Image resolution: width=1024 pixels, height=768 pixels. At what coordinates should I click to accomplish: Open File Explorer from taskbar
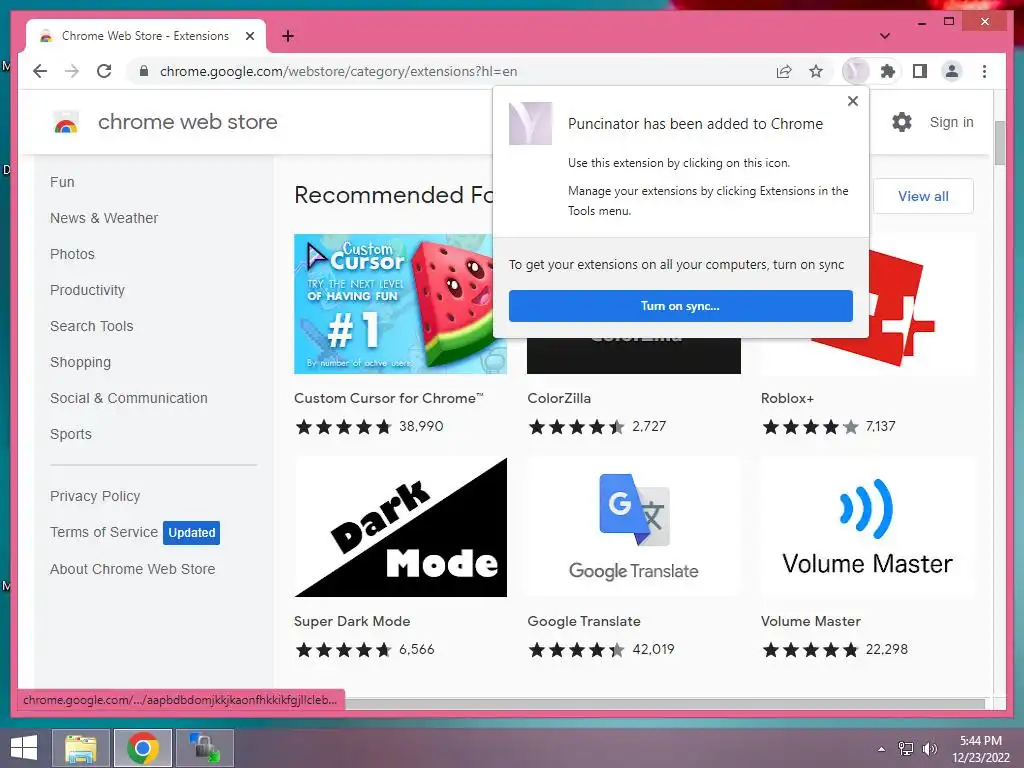coord(81,748)
